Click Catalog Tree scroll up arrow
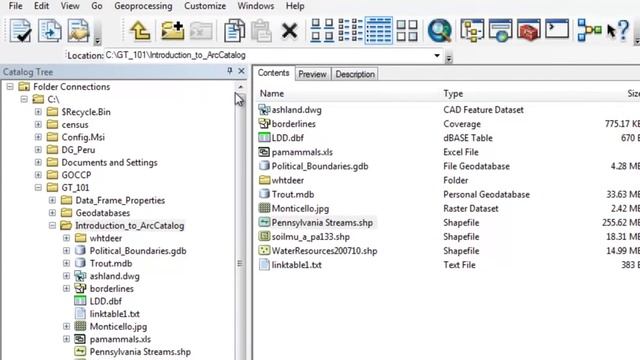The image size is (640, 360). [240, 87]
